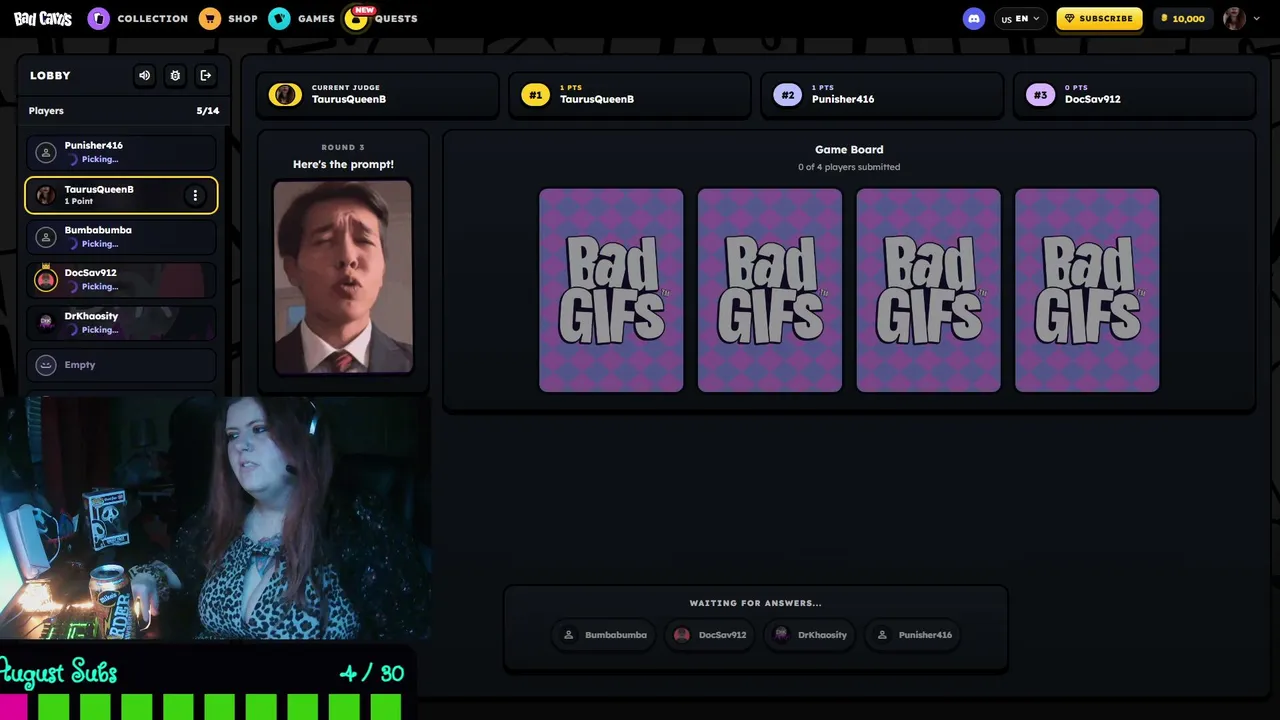Open the 10,000 coins balance
The image size is (1280, 720).
[x=1183, y=18]
